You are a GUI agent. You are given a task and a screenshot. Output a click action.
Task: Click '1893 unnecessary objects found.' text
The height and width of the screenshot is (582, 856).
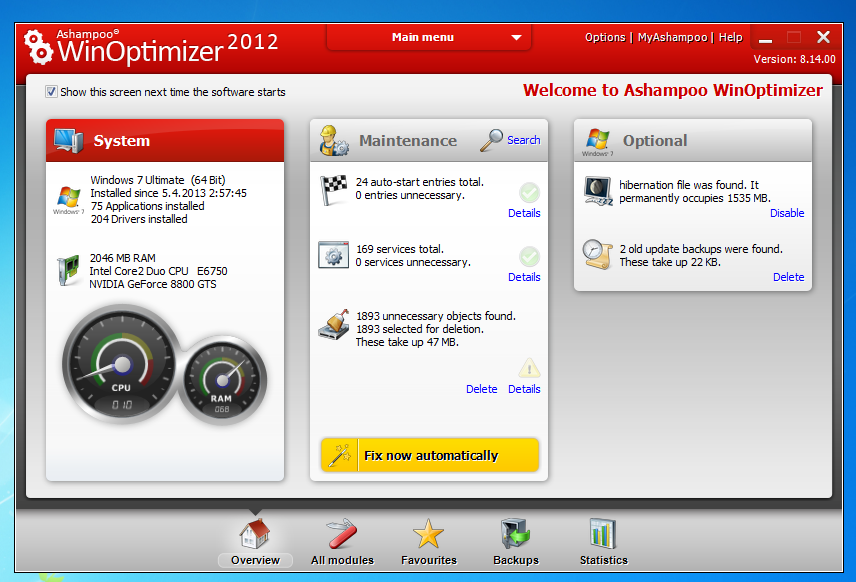tap(436, 316)
